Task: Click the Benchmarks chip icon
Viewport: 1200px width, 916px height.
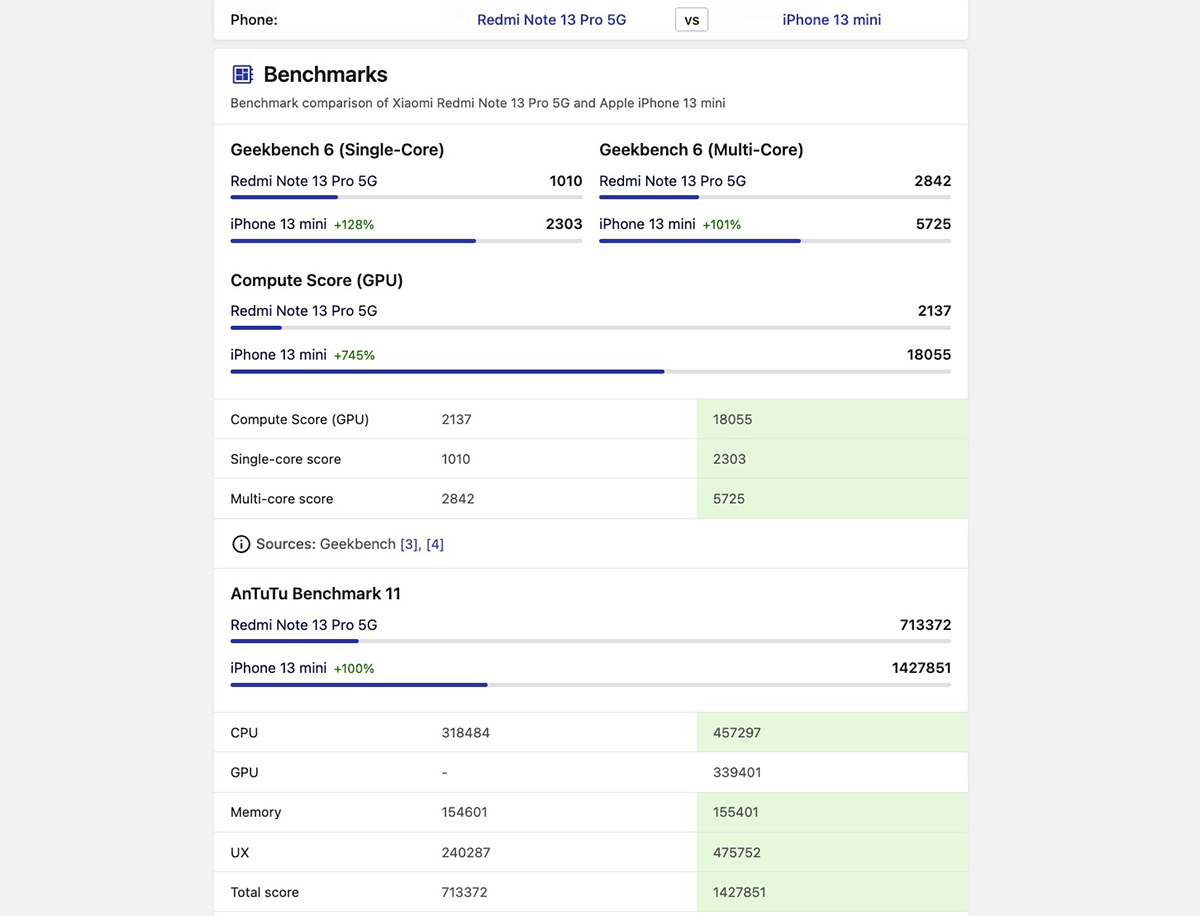Action: pyautogui.click(x=242, y=75)
